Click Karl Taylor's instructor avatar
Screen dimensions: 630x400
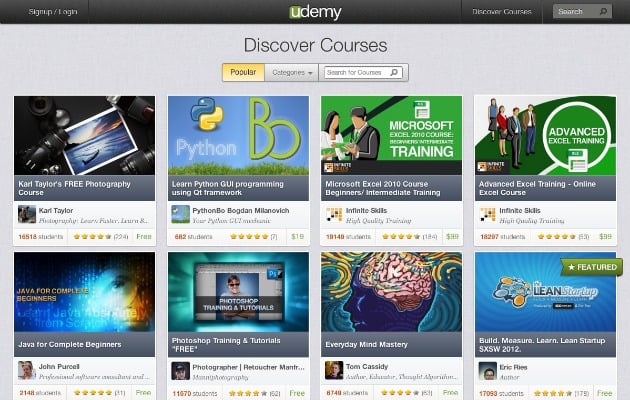(27, 214)
